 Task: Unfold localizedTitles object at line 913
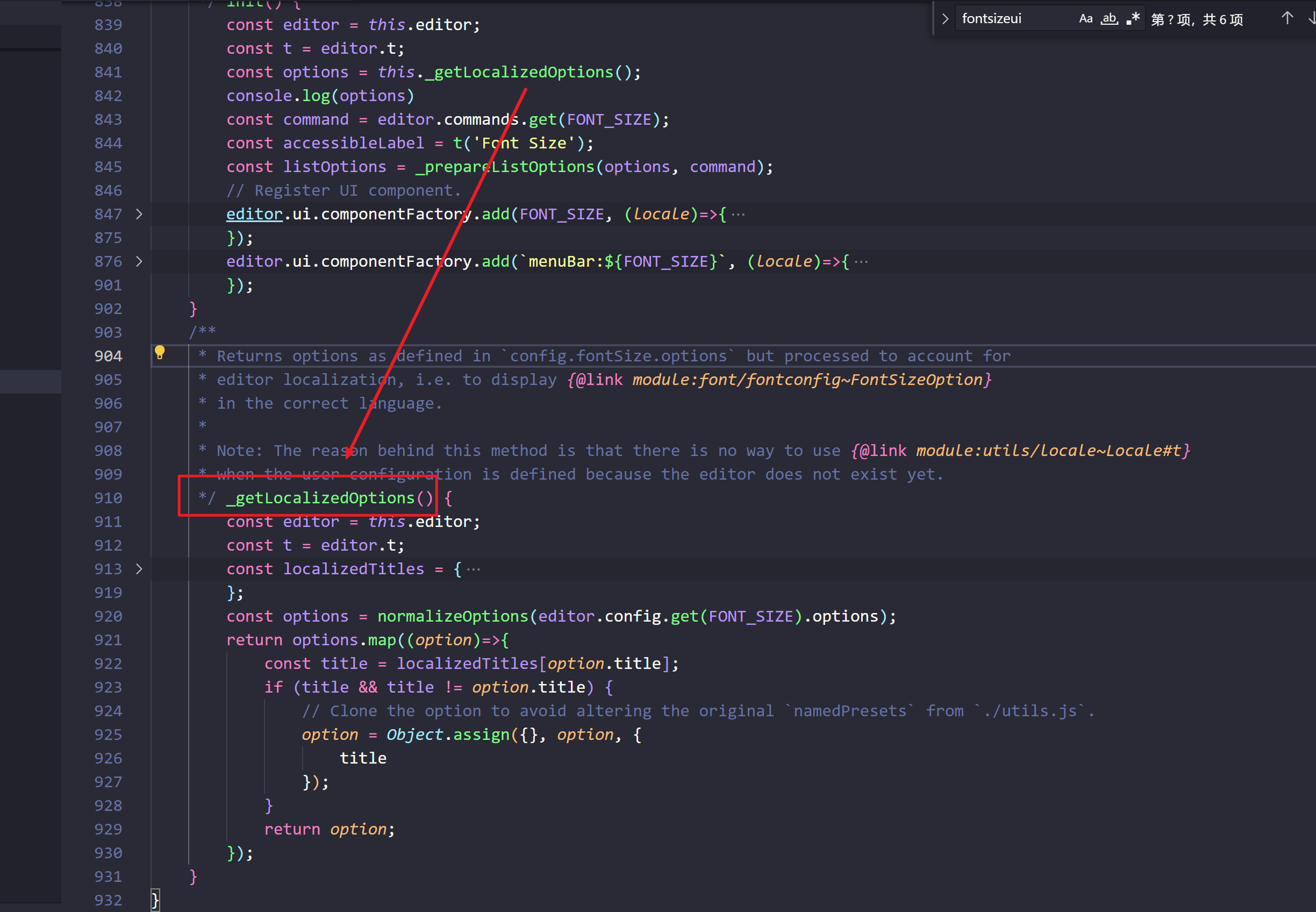[x=139, y=569]
